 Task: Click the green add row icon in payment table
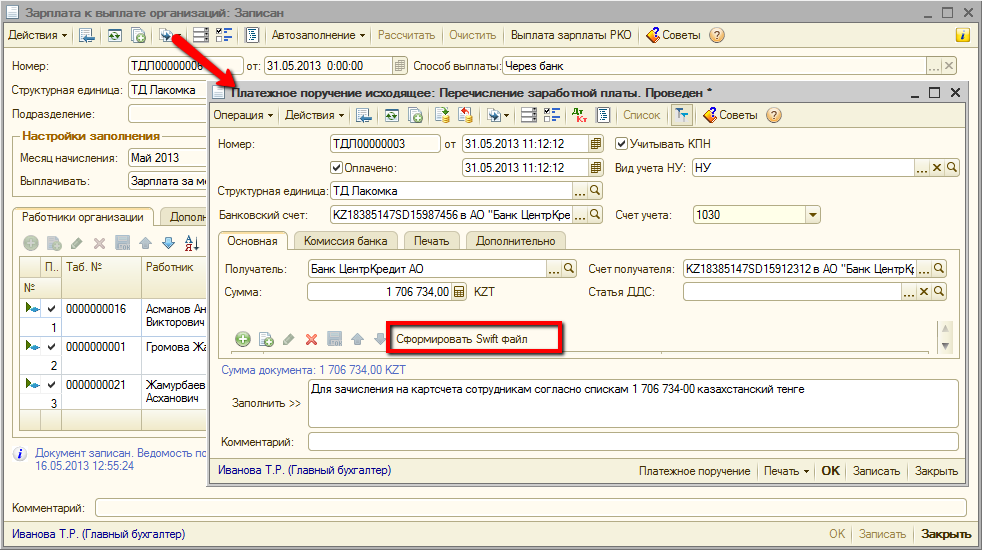[242, 340]
